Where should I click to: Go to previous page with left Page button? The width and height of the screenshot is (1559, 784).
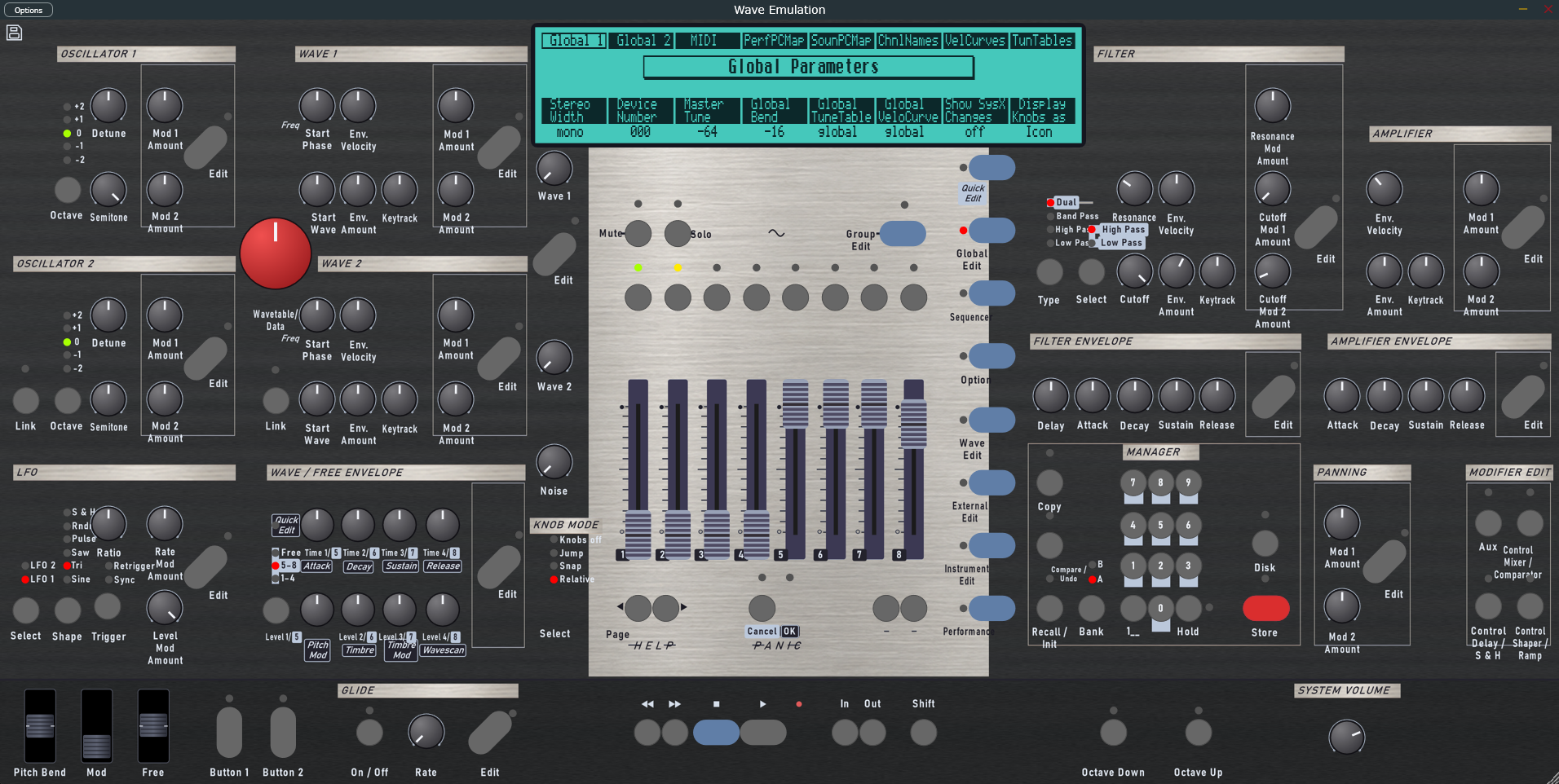(638, 607)
